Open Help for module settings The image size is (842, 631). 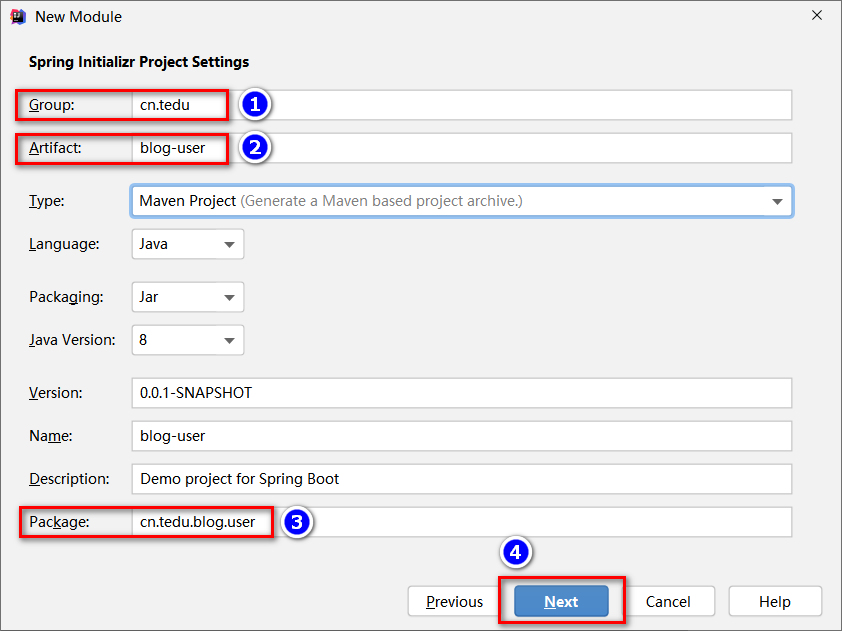click(775, 601)
